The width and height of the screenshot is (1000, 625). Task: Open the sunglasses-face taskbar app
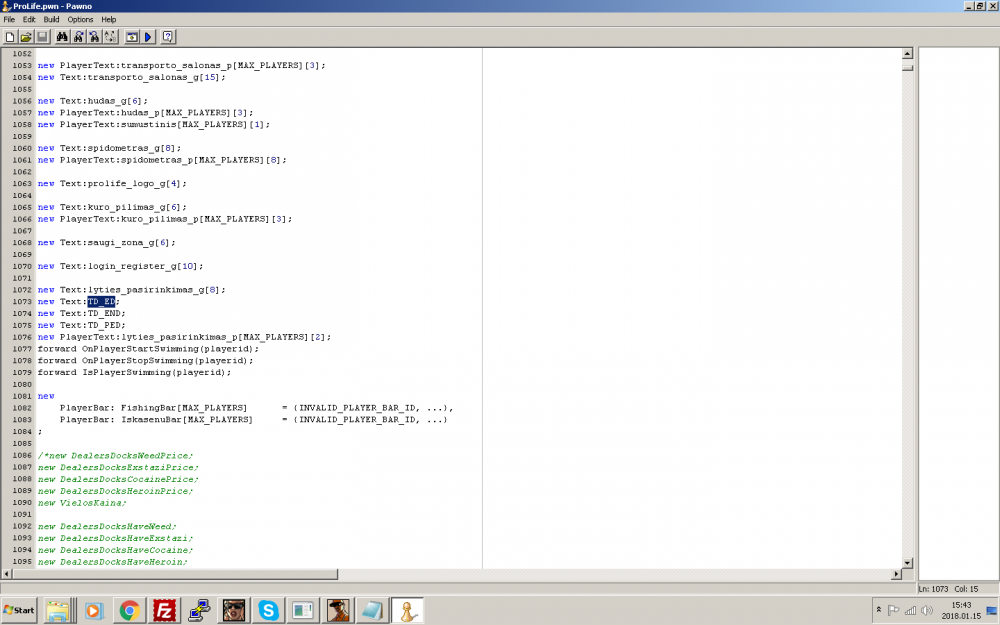[234, 610]
